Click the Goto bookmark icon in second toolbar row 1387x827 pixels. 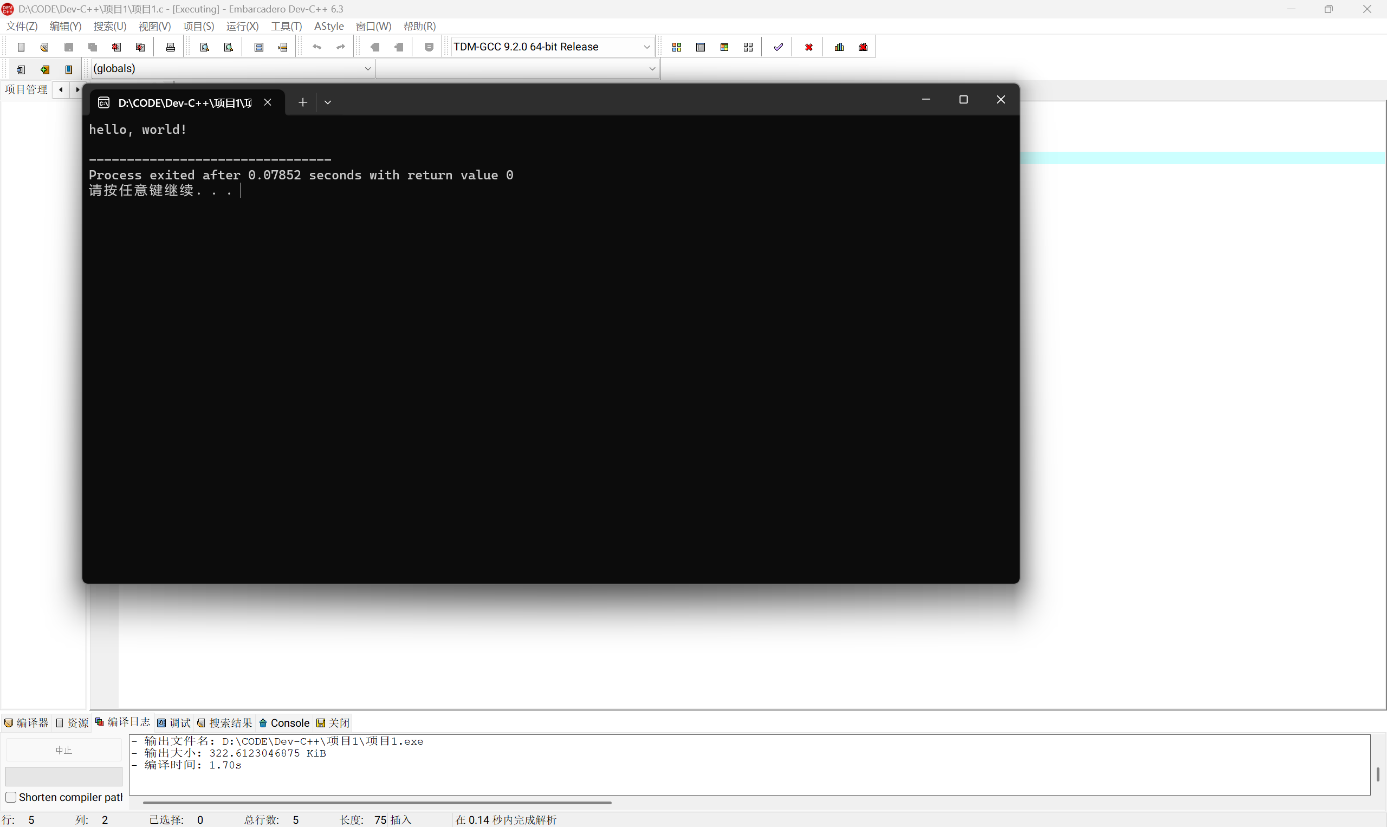[x=68, y=69]
